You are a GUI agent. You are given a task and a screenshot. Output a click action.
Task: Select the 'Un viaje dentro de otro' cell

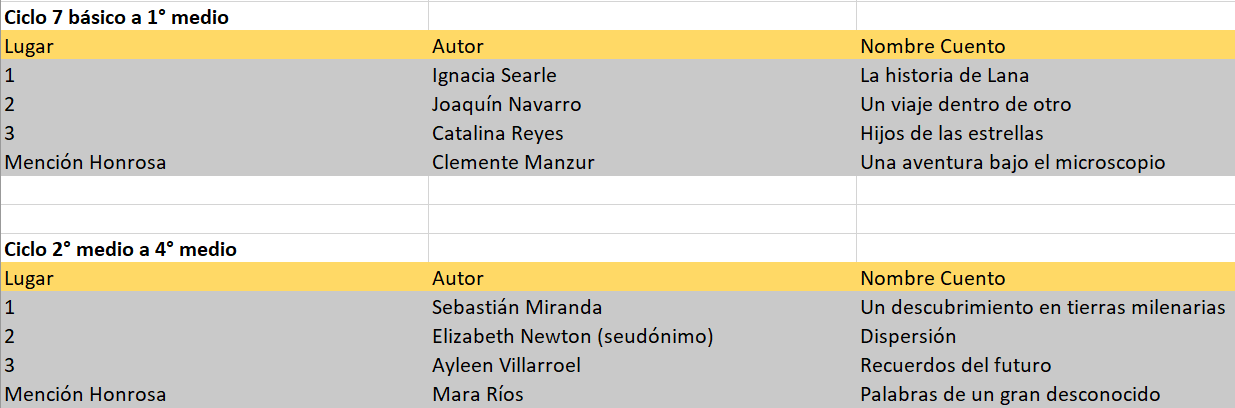point(965,104)
